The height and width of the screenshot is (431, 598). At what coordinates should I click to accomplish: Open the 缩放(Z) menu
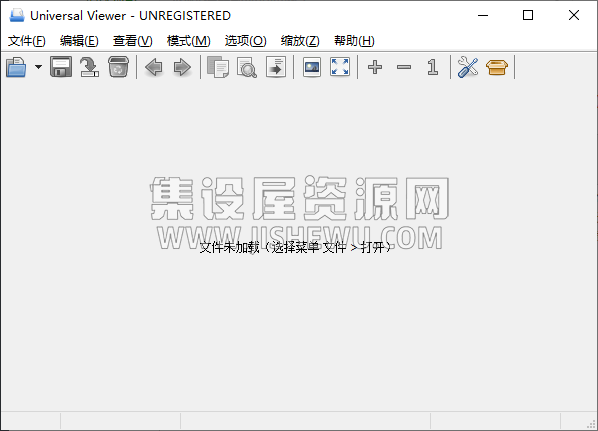[300, 40]
